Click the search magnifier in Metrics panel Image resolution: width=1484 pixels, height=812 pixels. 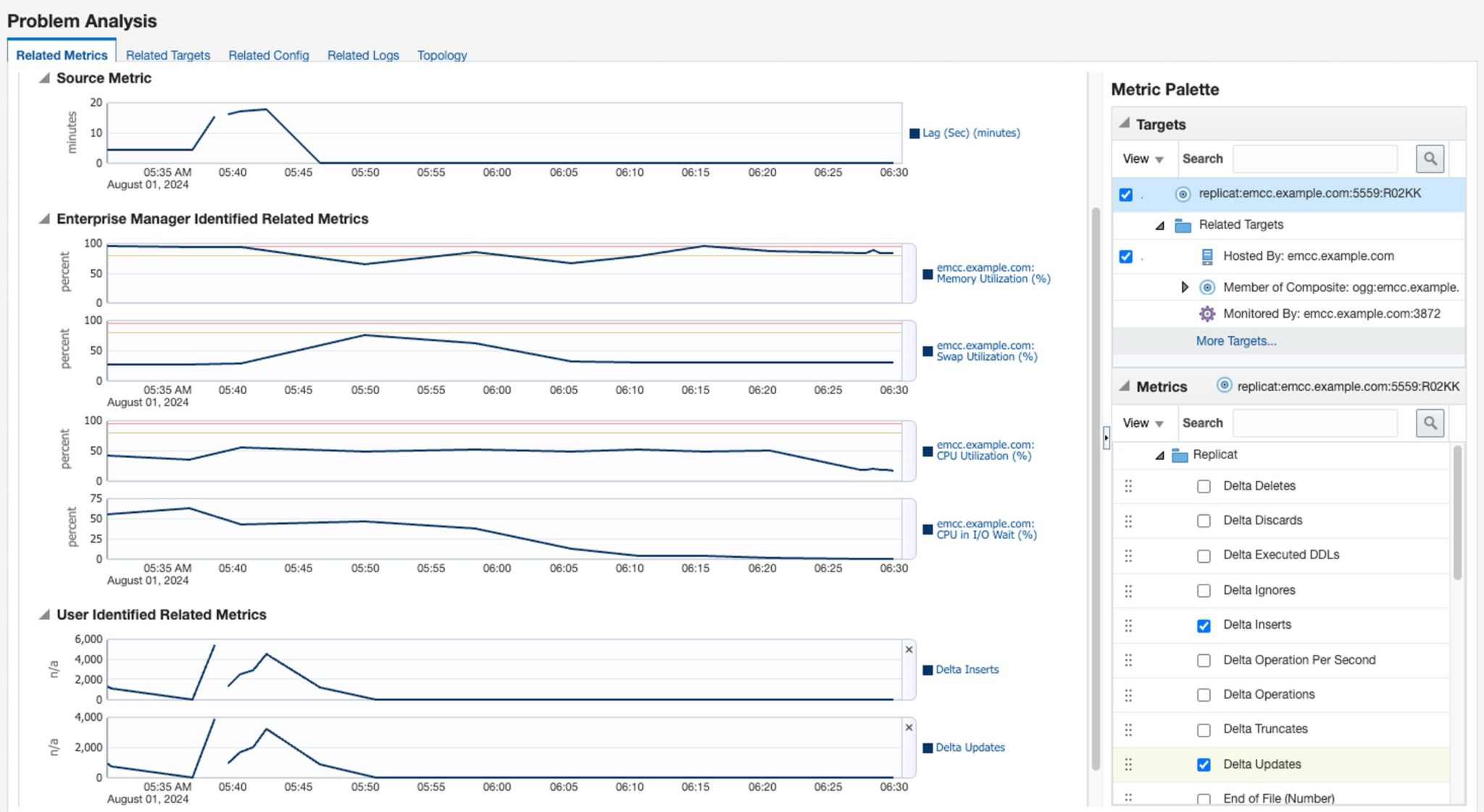1430,422
